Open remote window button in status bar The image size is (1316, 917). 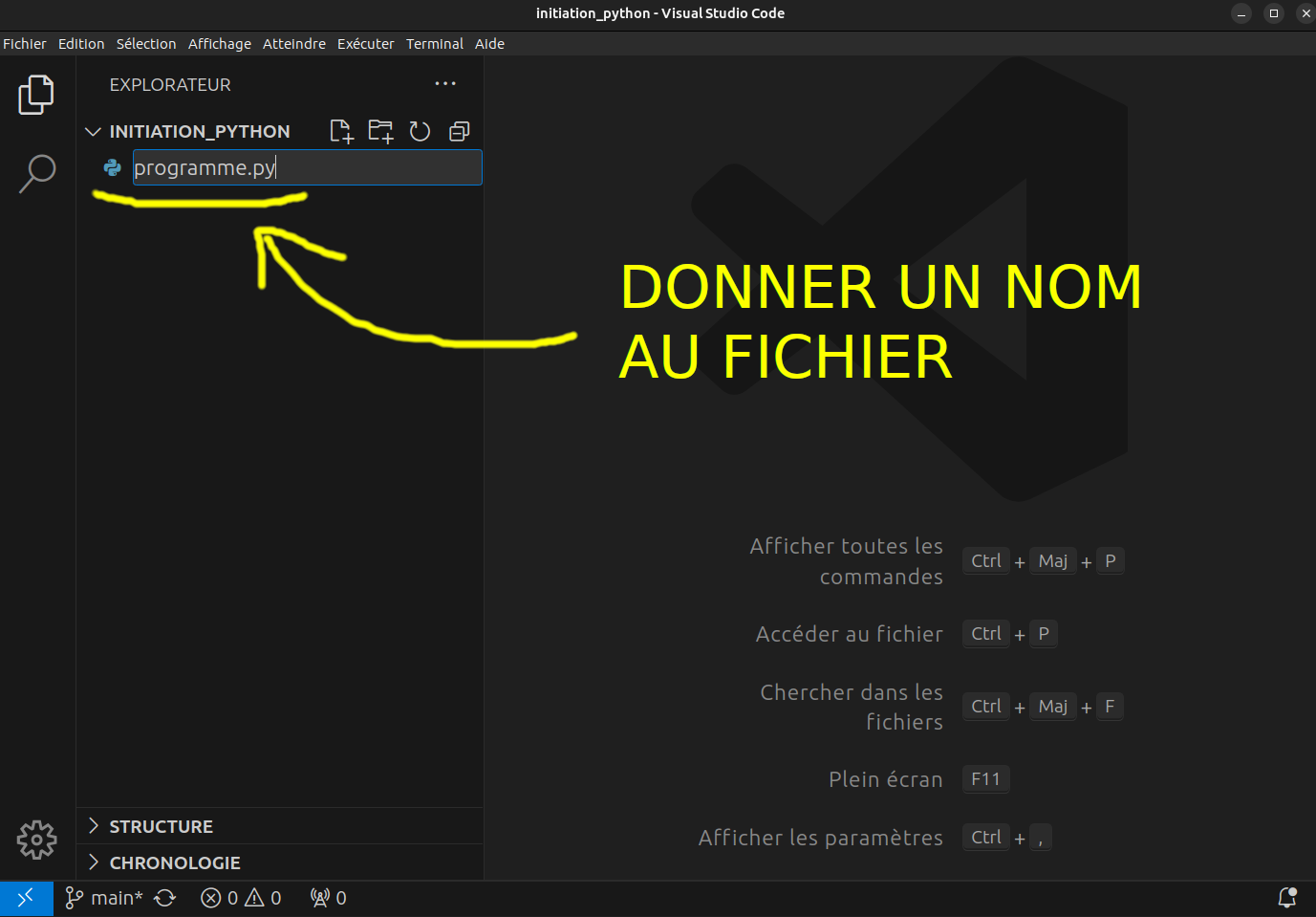point(26,898)
